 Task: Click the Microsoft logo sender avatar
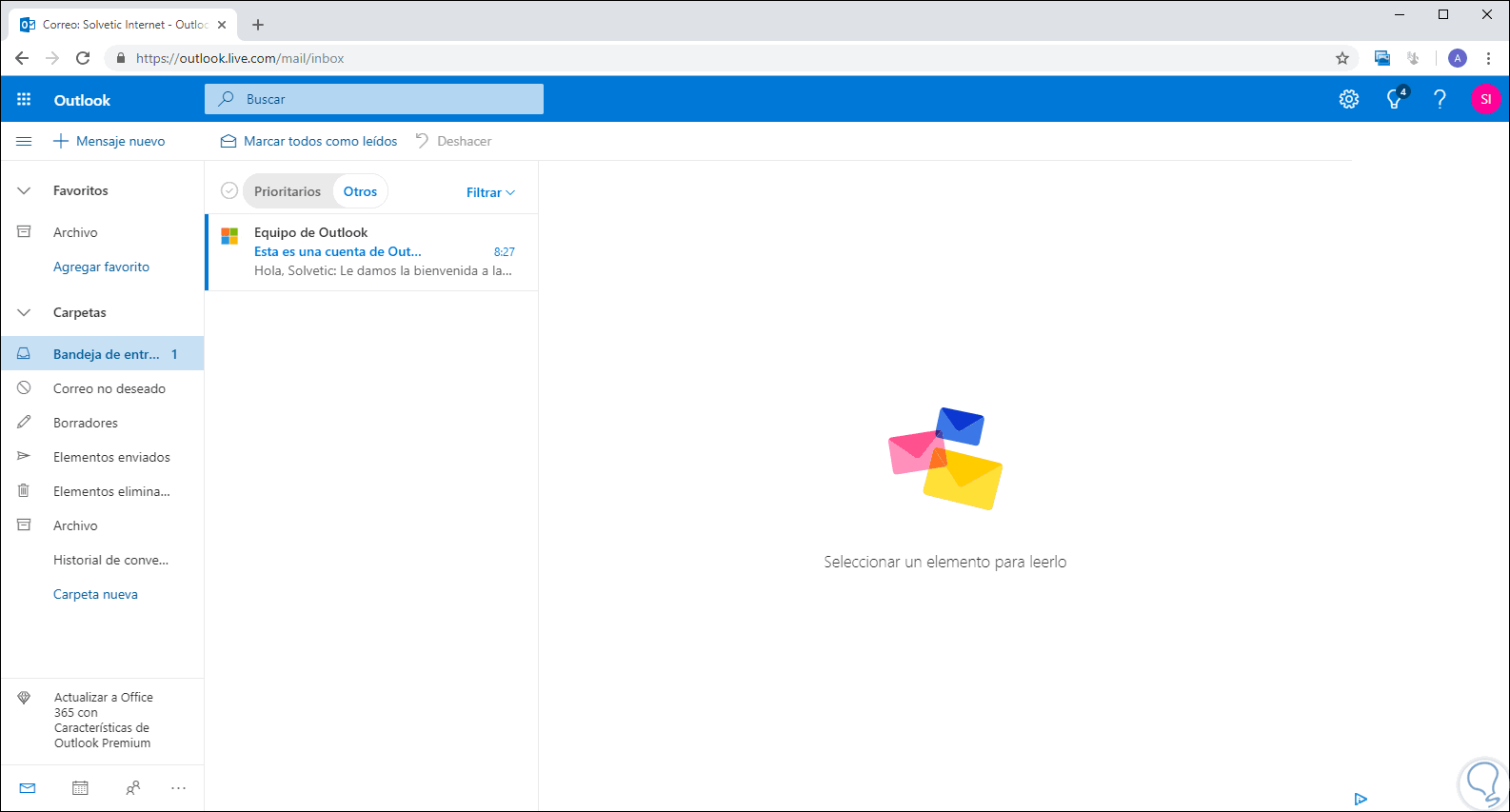[229, 236]
